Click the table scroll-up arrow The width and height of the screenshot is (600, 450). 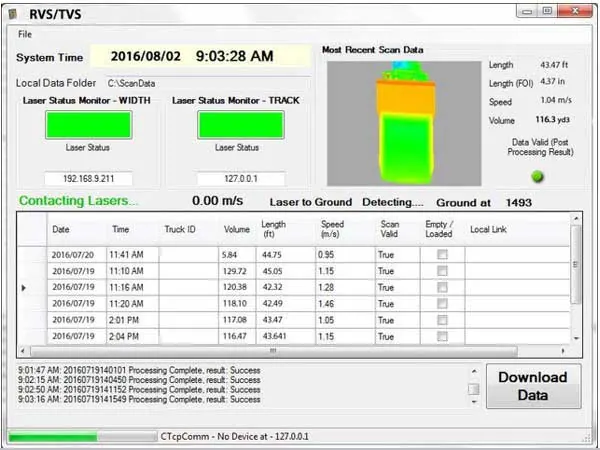pyautogui.click(x=576, y=218)
